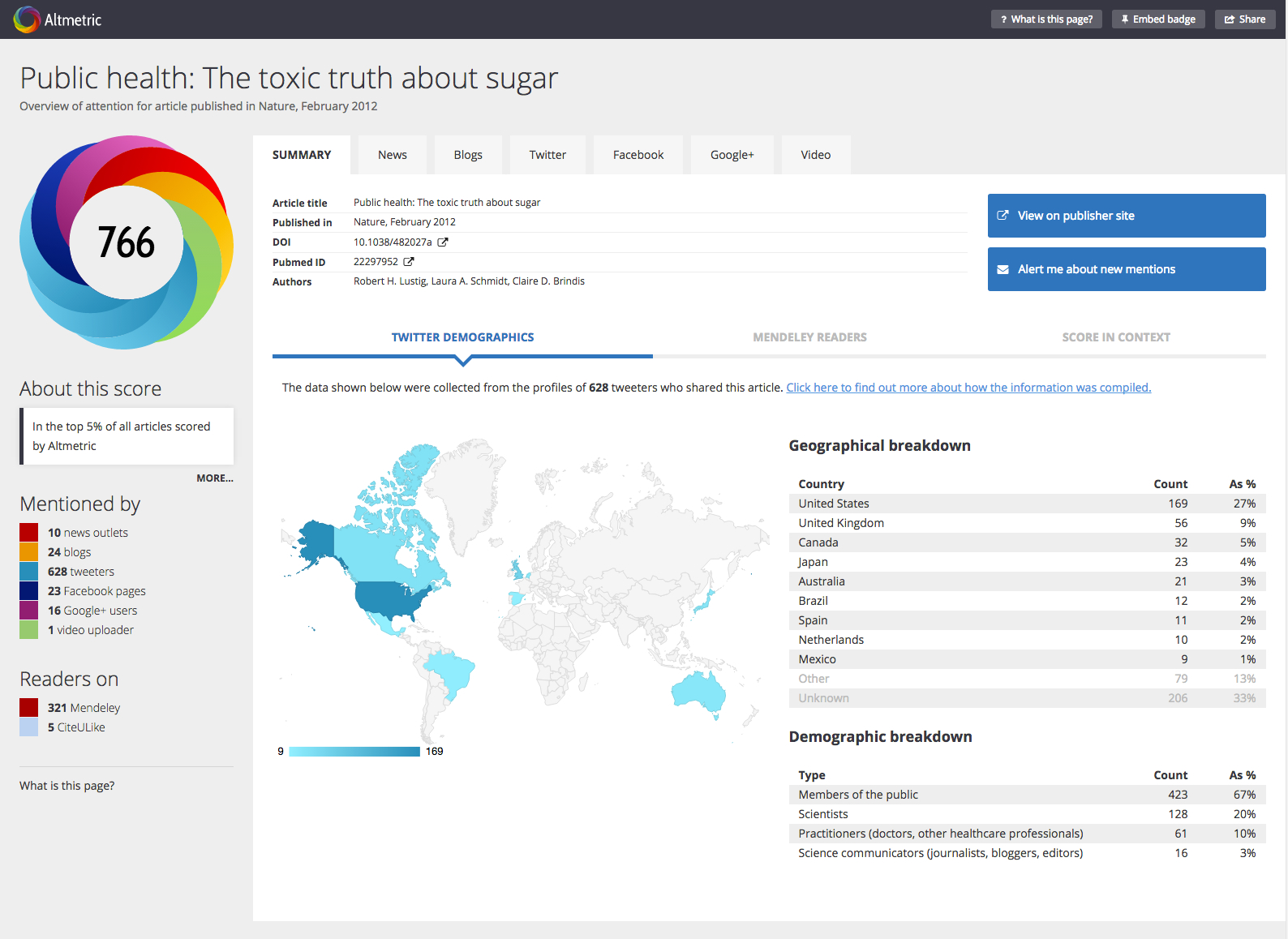Click the pale blue CiteULike swatch
The width and height of the screenshot is (1288, 939).
point(28,727)
